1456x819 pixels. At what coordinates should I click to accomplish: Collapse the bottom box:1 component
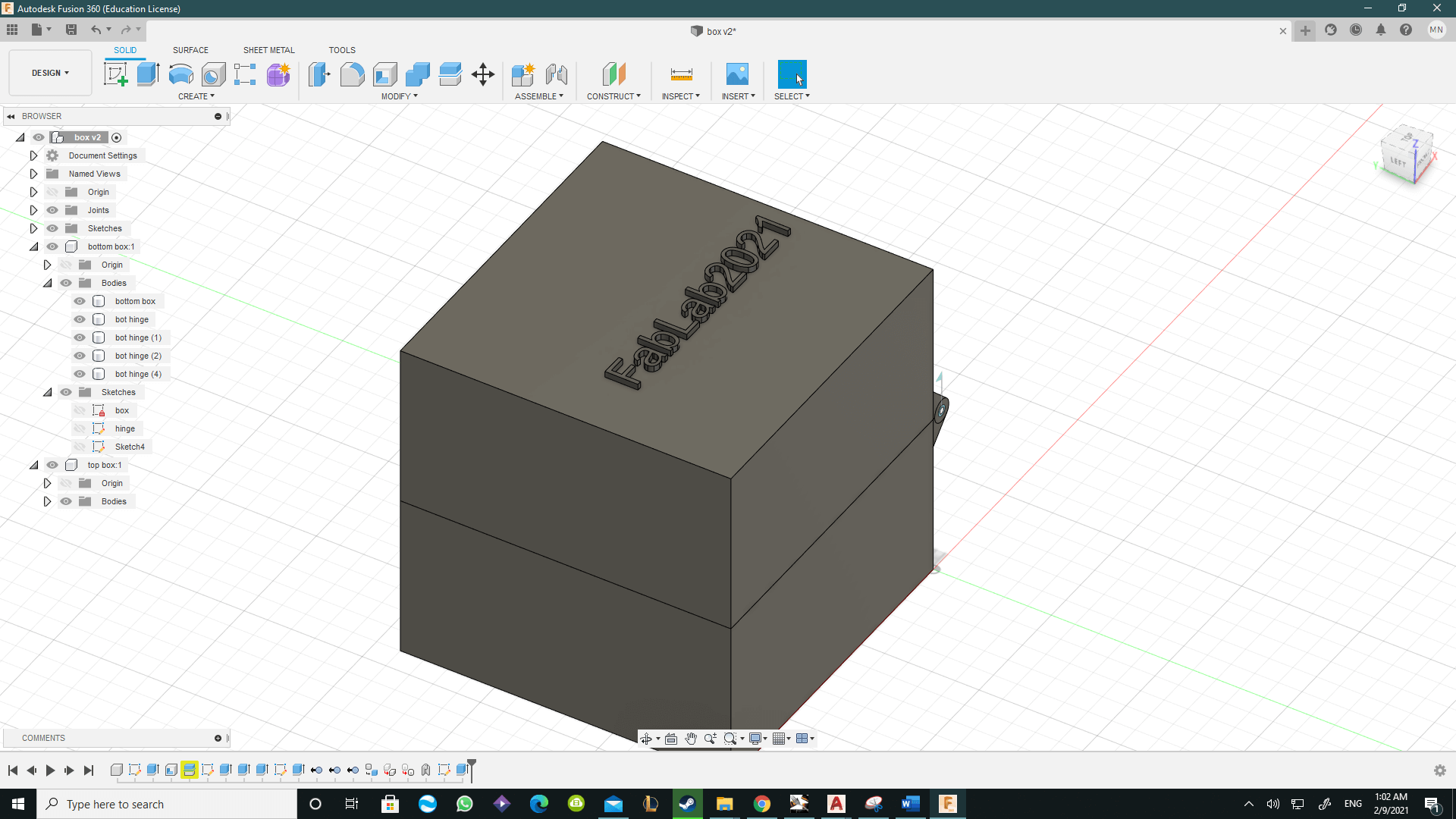33,246
